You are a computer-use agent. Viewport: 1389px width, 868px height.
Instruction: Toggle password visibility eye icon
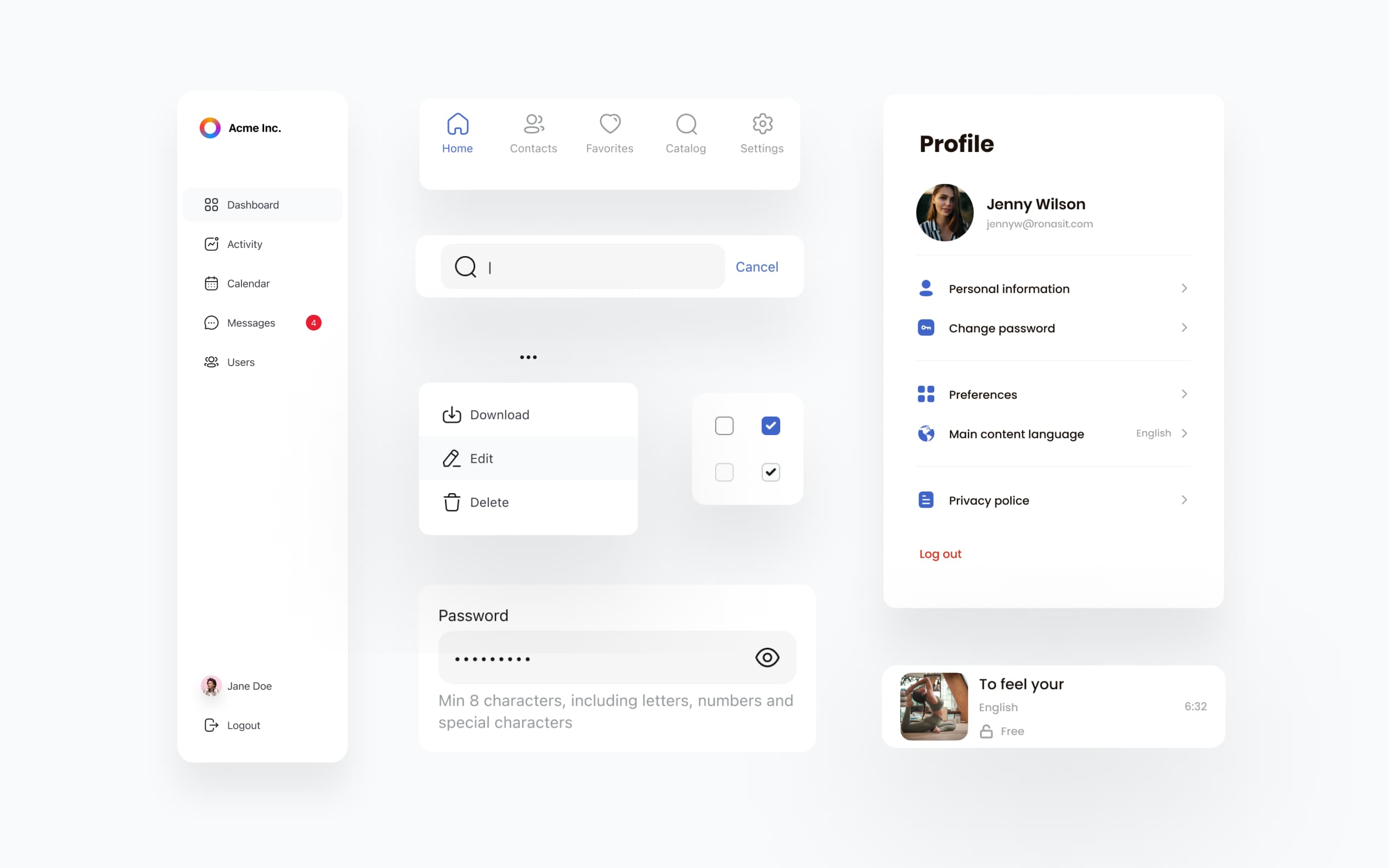coord(766,657)
